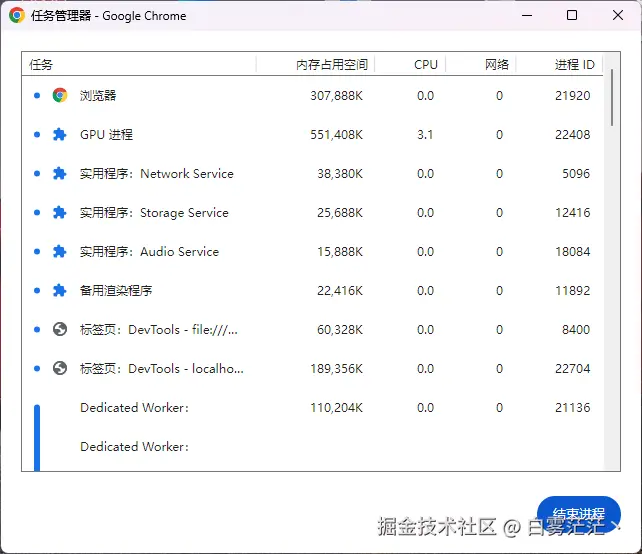Select the GPU 进程 row
642x554 pixels.
click(312, 134)
